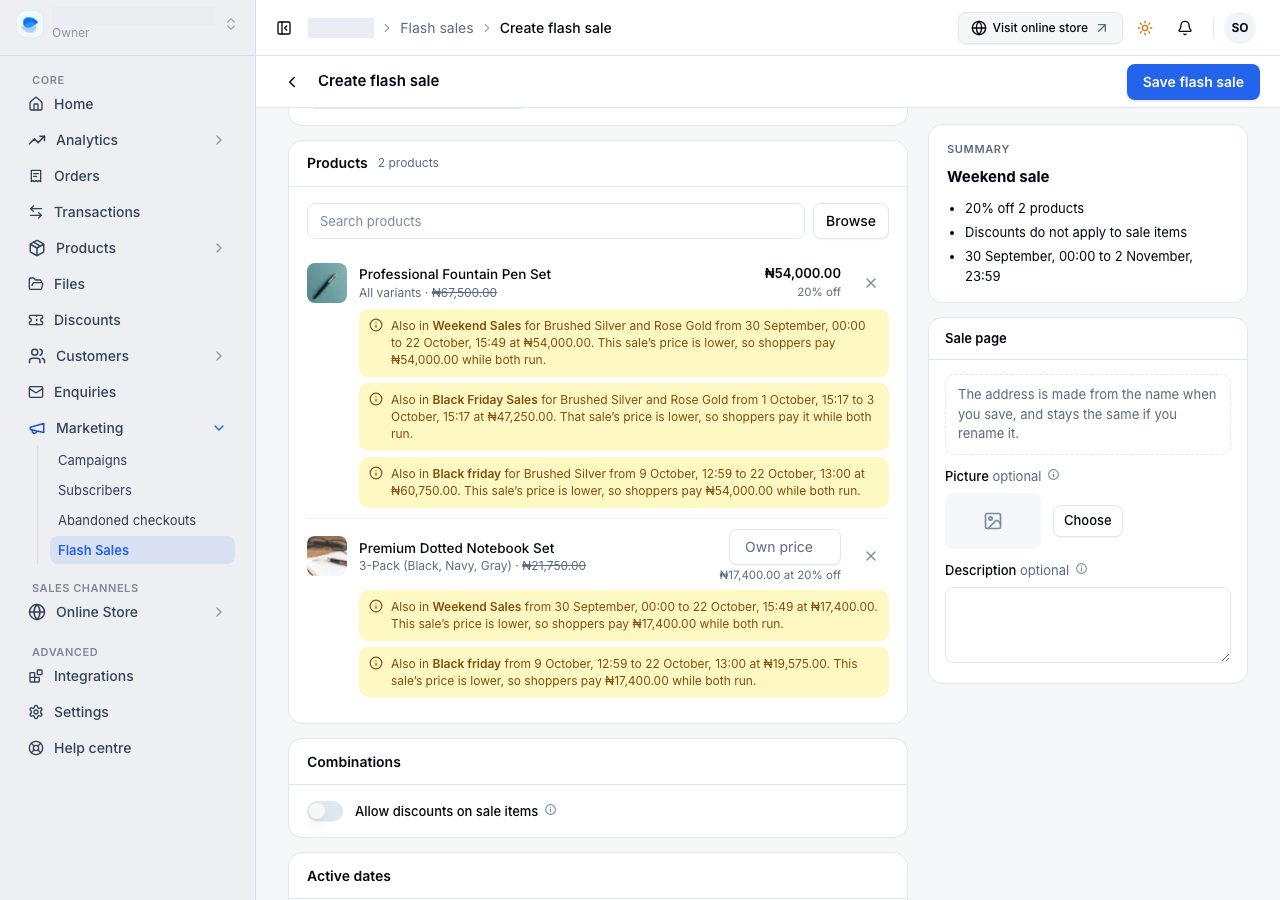Image resolution: width=1280 pixels, height=900 pixels.
Task: Click Browse products button
Action: tap(851, 221)
